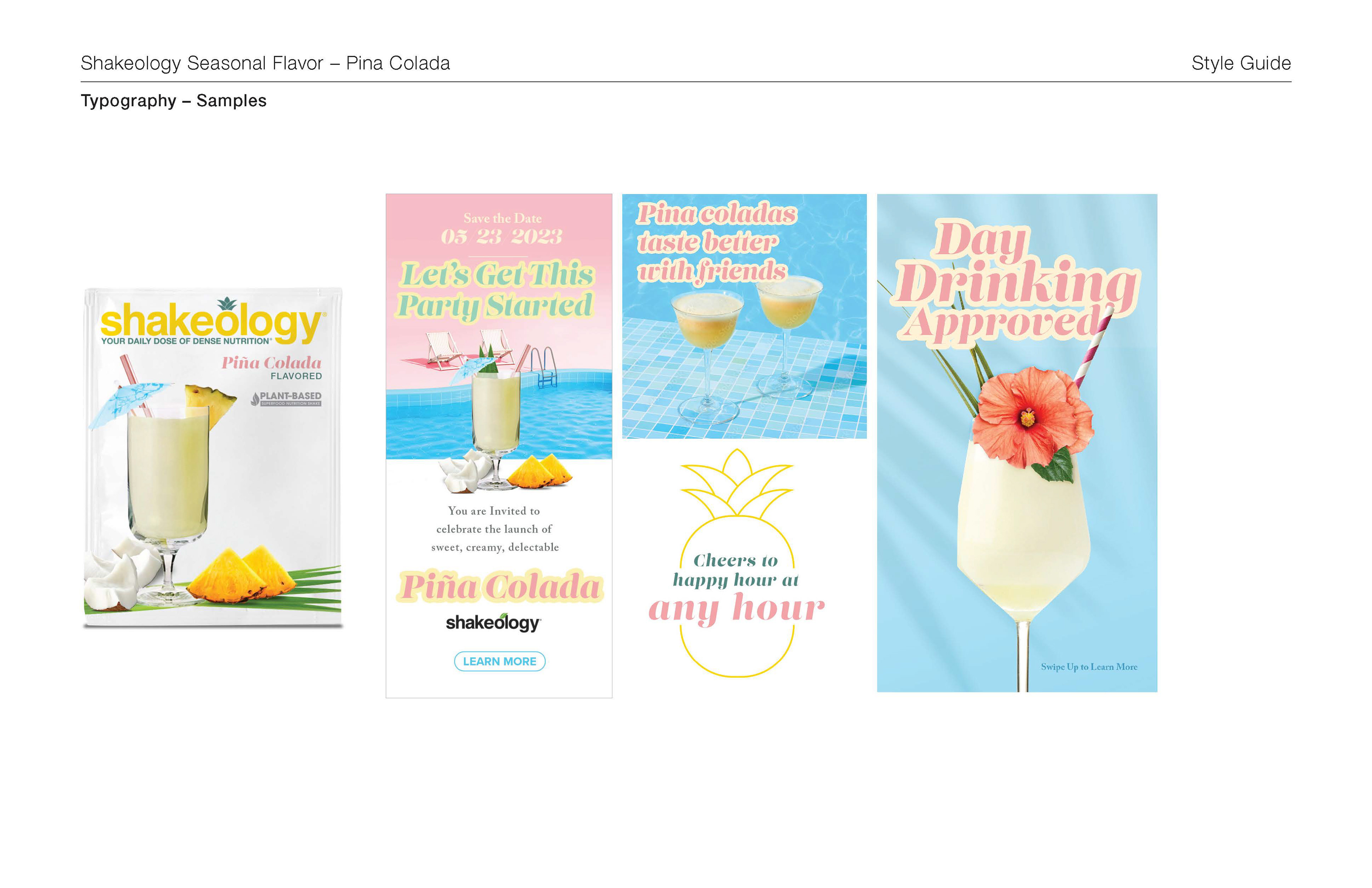Click the pink 'any hour' text
This screenshot has height=888, width=1372.
click(737, 610)
